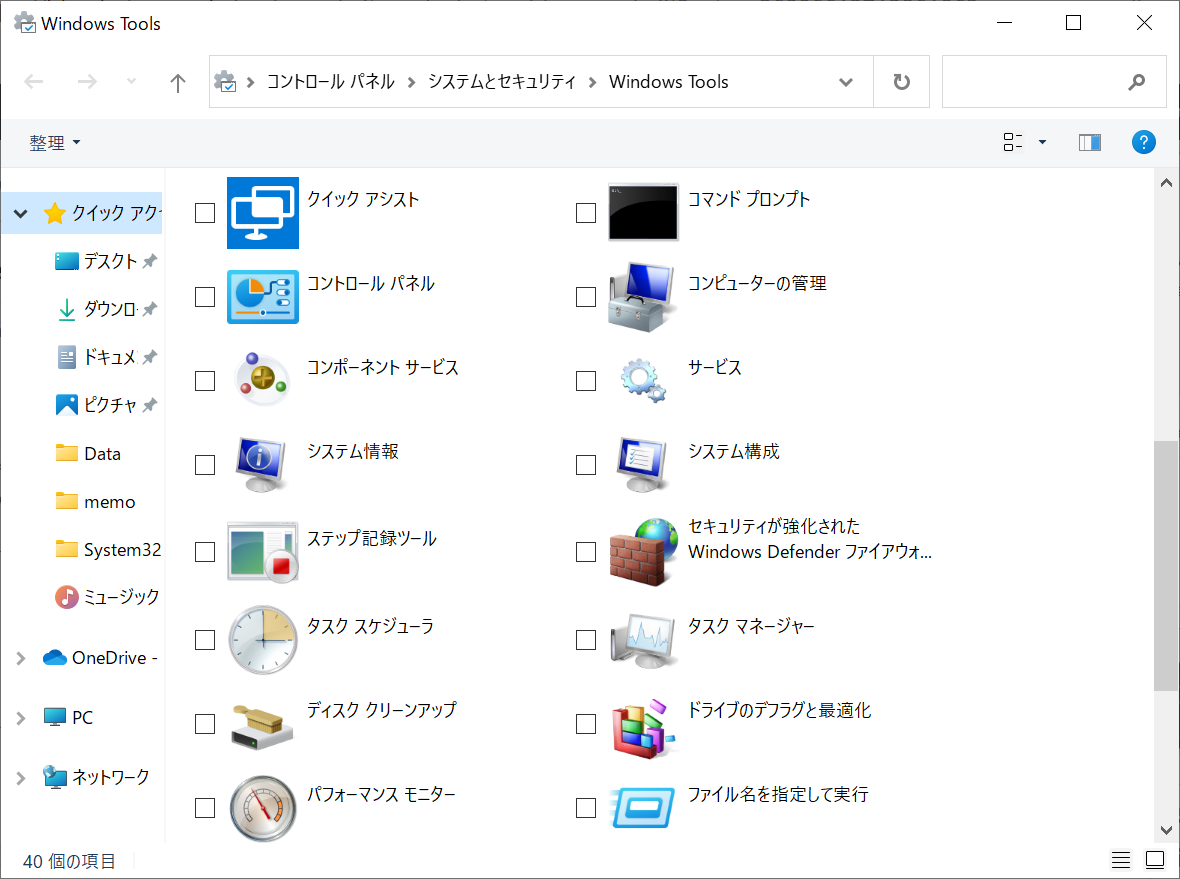Refresh the folder view

click(901, 81)
